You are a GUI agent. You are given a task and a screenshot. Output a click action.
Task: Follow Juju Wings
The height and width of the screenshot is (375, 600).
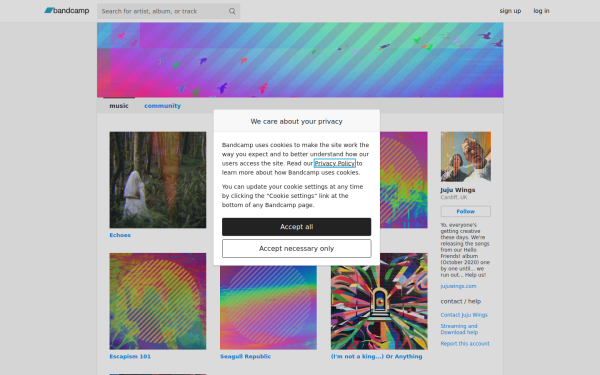tap(466, 211)
